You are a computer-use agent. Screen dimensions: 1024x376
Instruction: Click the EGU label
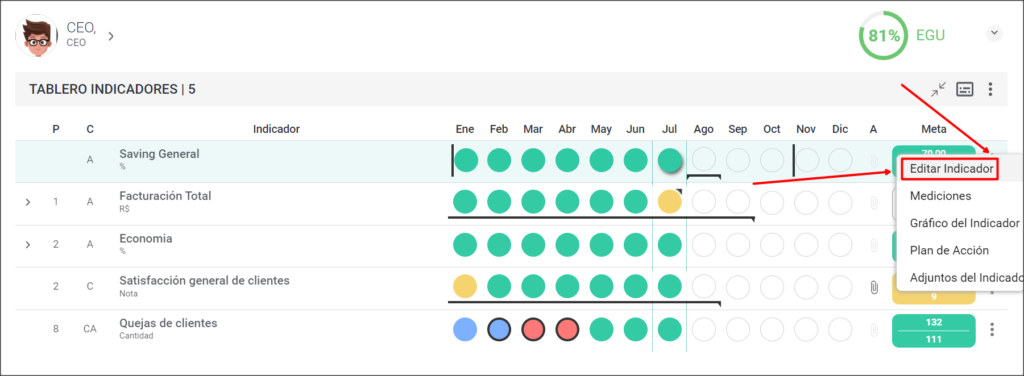coord(931,36)
